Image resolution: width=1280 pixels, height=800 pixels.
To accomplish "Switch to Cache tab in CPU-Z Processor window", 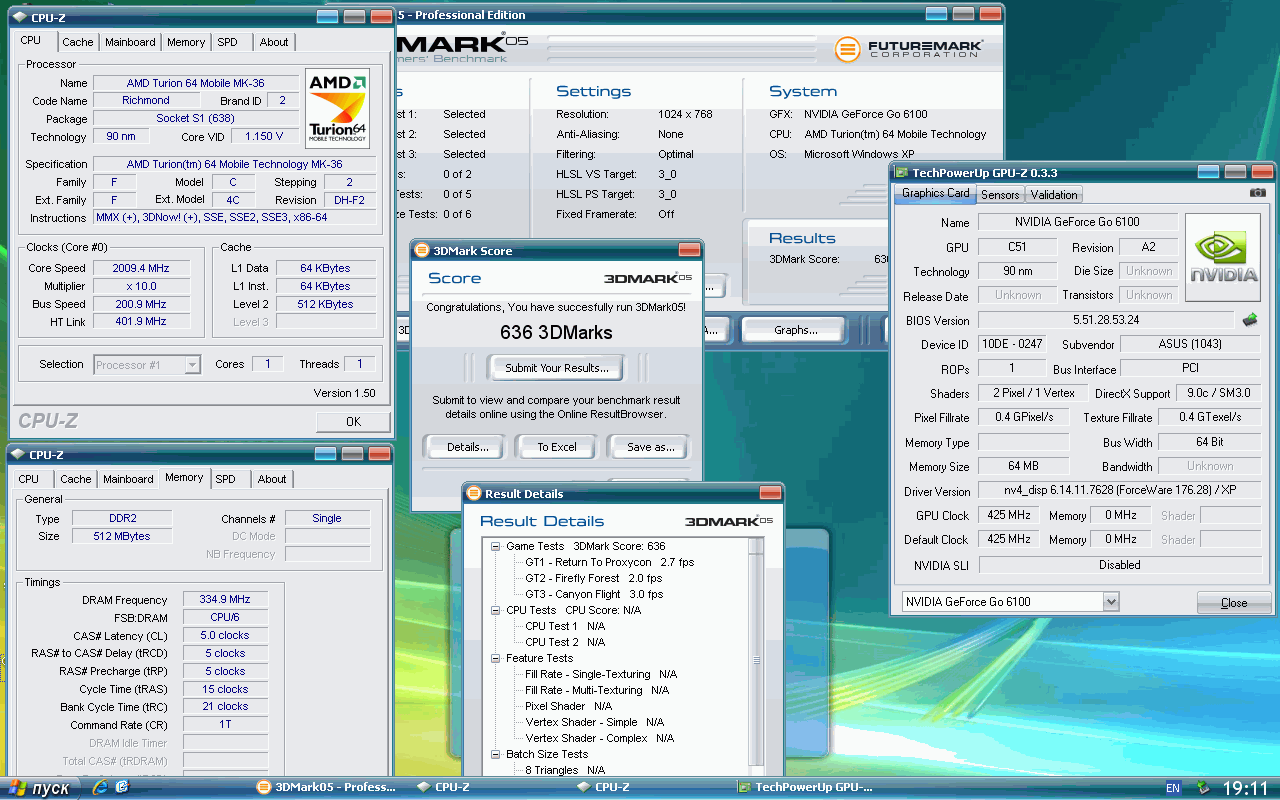I will pyautogui.click(x=77, y=42).
